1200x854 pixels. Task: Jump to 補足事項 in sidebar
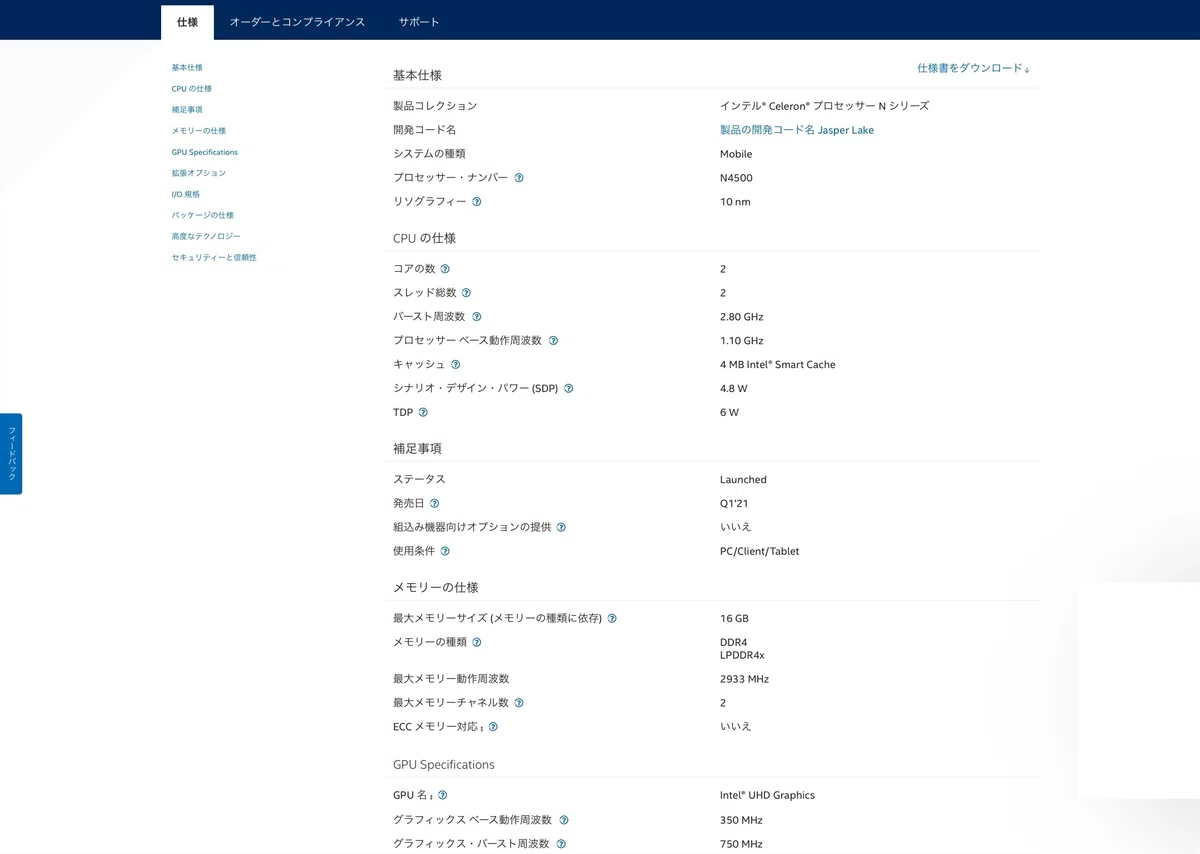(x=187, y=110)
